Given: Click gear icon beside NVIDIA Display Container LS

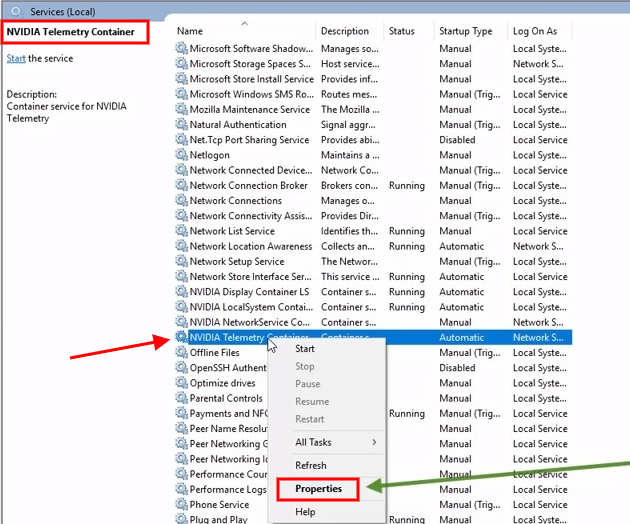Looking at the screenshot, I should point(181,292).
